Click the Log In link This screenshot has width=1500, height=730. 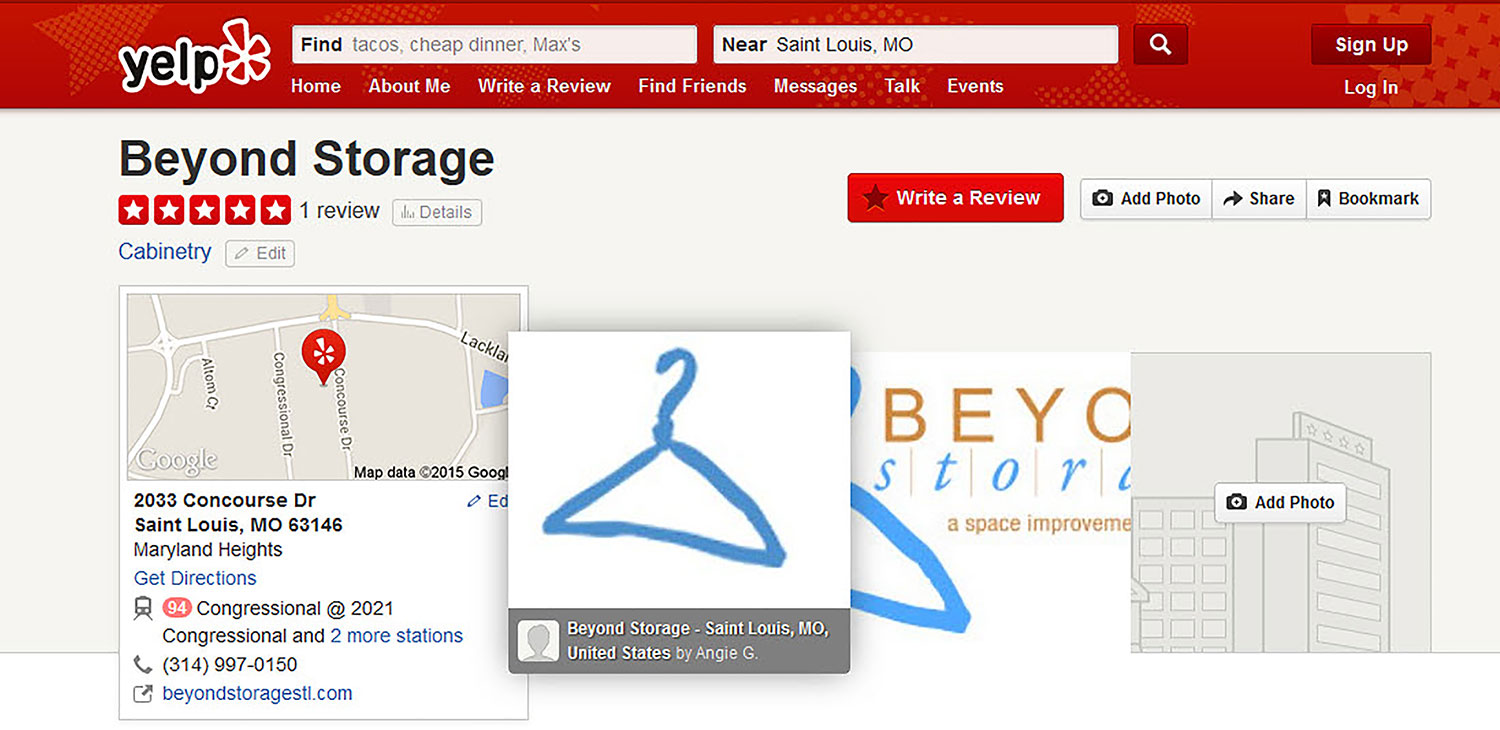(x=1371, y=87)
